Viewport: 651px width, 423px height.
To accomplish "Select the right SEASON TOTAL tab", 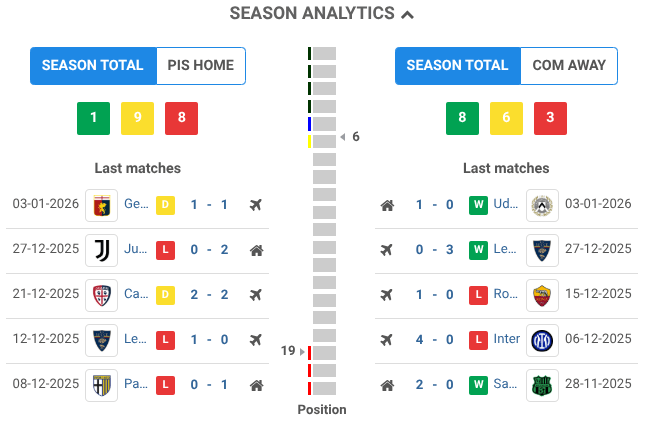I will click(458, 66).
